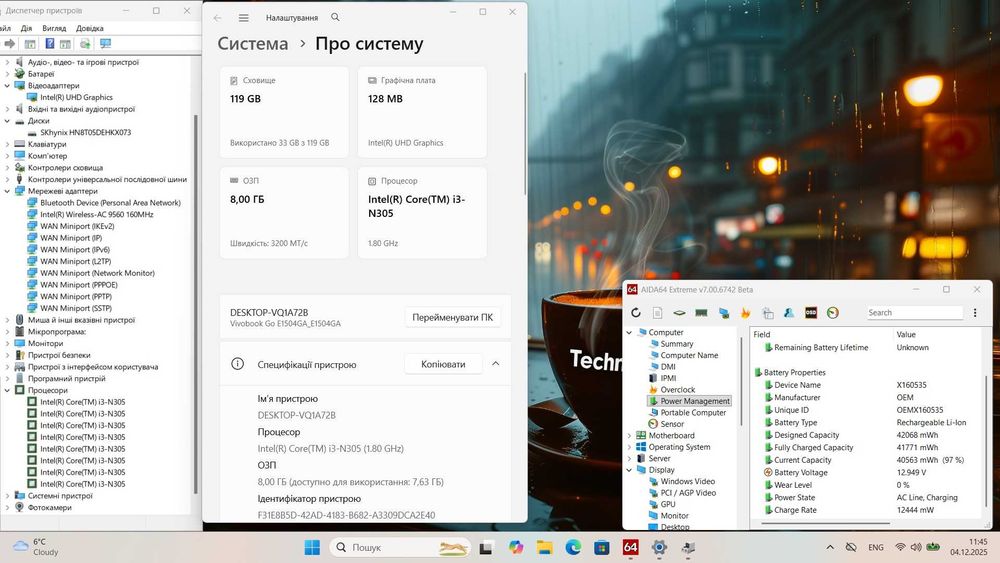1000x563 pixels.
Task: Open the weather widget showing 6°C Cloudy
Action: [x=37, y=547]
